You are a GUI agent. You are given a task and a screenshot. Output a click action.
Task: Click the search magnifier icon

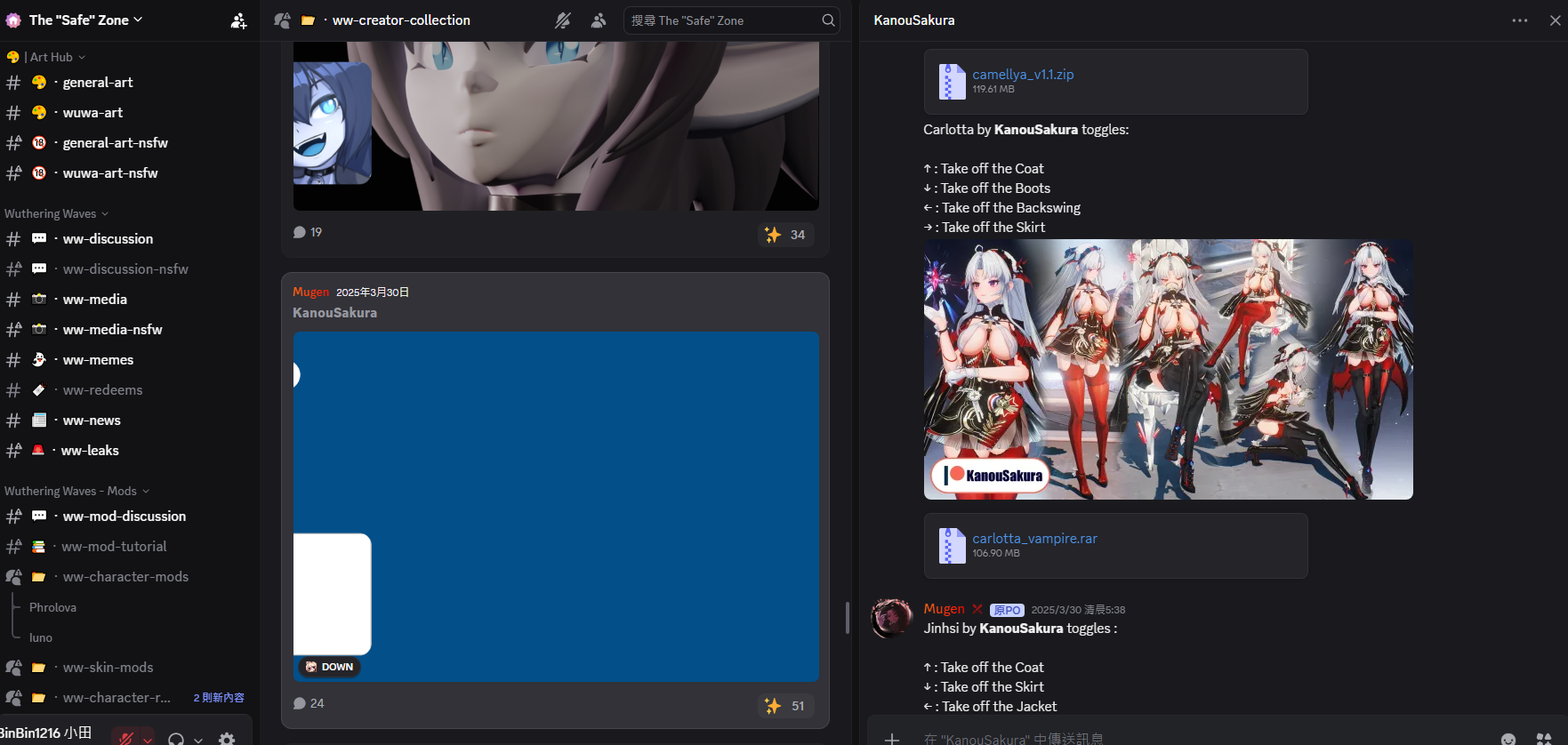[x=828, y=20]
